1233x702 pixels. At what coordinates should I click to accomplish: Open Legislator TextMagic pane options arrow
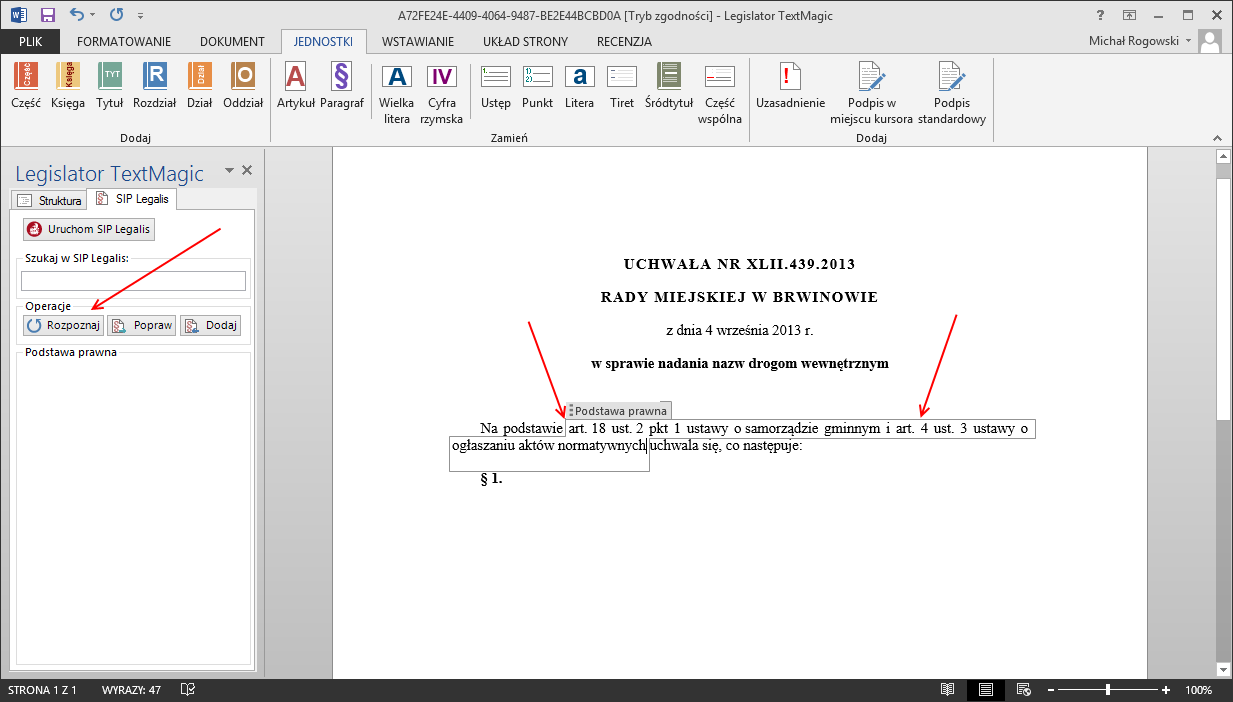[x=228, y=171]
